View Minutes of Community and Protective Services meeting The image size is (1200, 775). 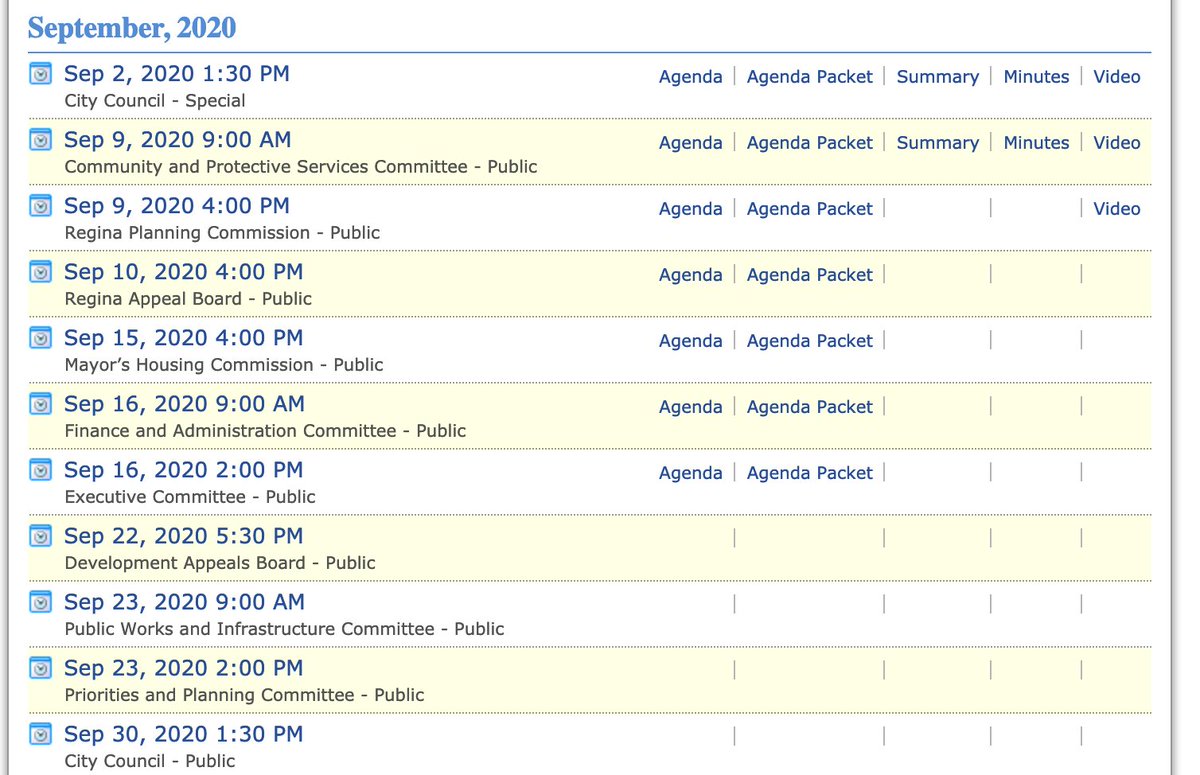pos(1036,142)
